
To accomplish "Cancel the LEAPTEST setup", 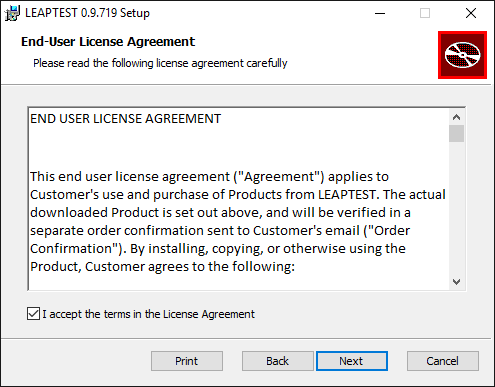I will point(443,361).
